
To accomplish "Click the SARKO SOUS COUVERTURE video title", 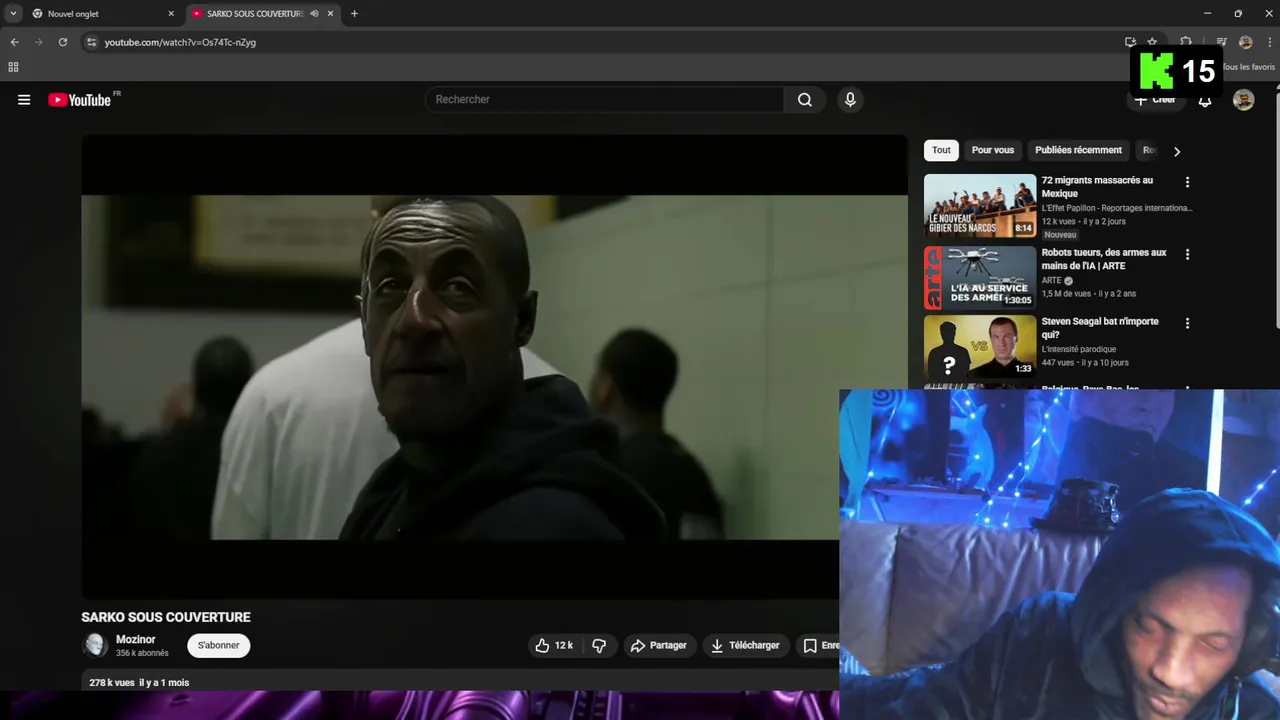I will pos(166,617).
